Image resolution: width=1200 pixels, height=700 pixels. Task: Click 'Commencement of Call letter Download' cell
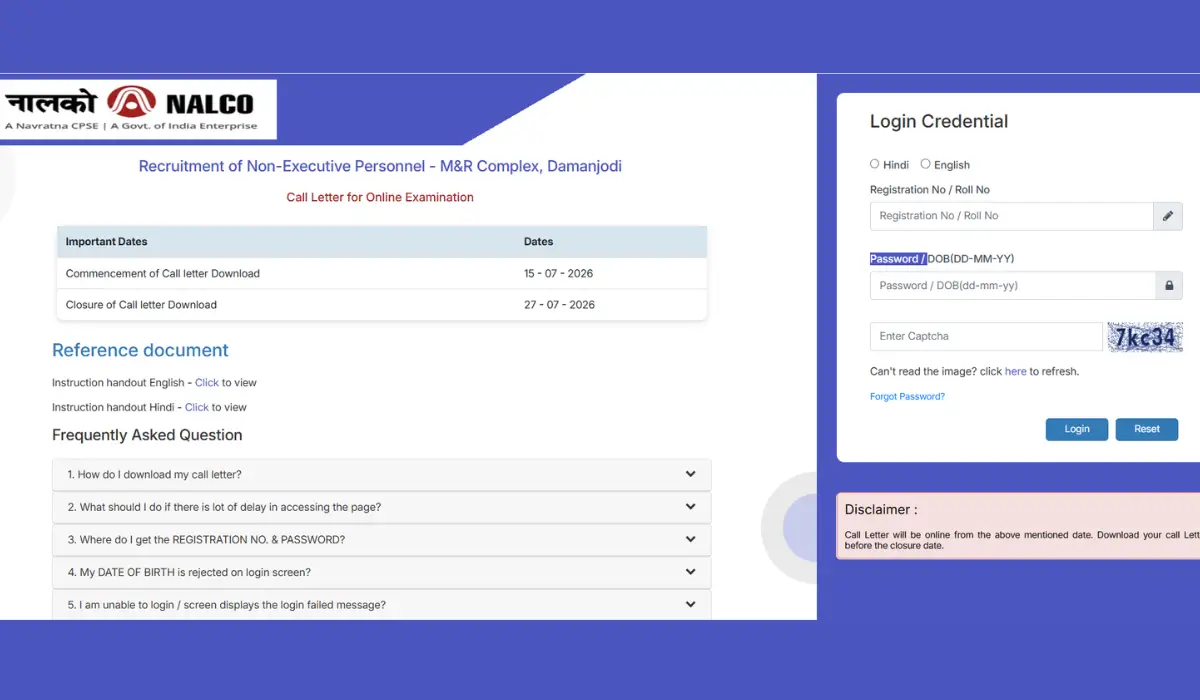click(x=163, y=273)
